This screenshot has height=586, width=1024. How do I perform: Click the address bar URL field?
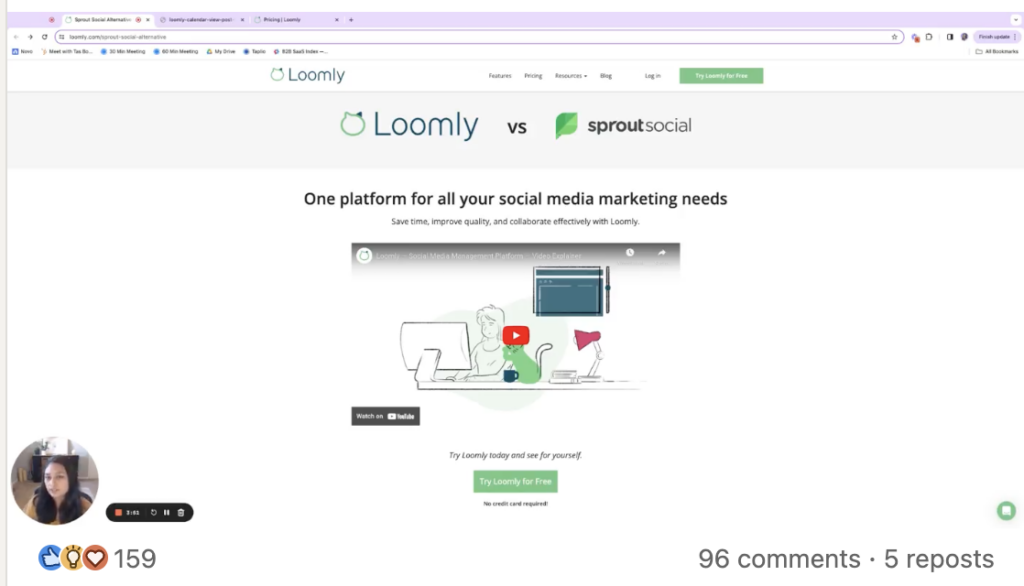479,37
